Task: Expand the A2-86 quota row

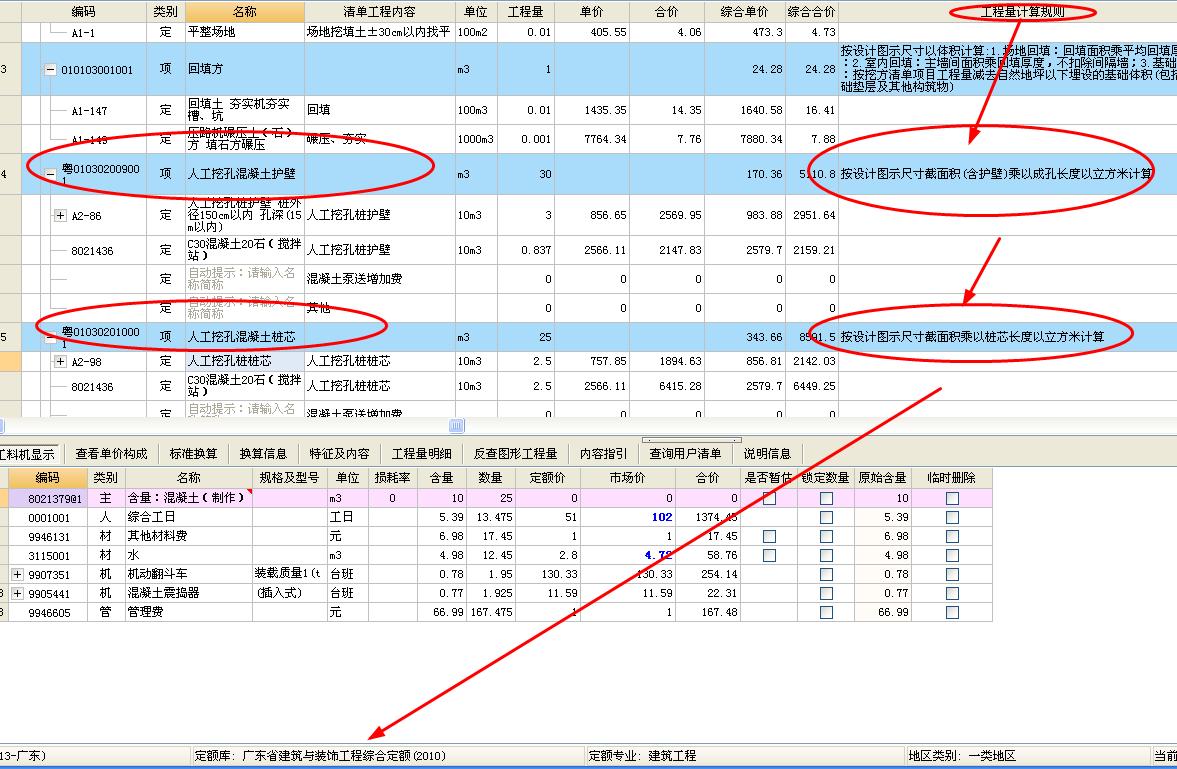Action: (61, 216)
